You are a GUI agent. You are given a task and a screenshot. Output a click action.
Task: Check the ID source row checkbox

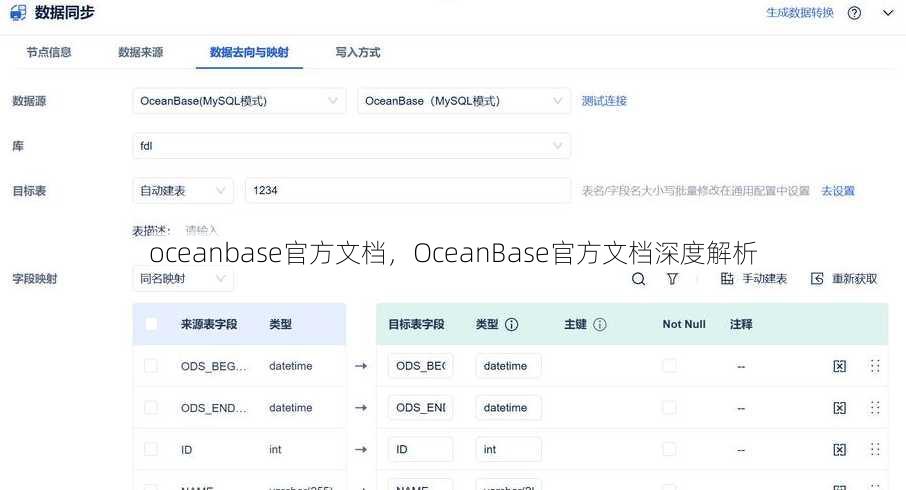151,449
